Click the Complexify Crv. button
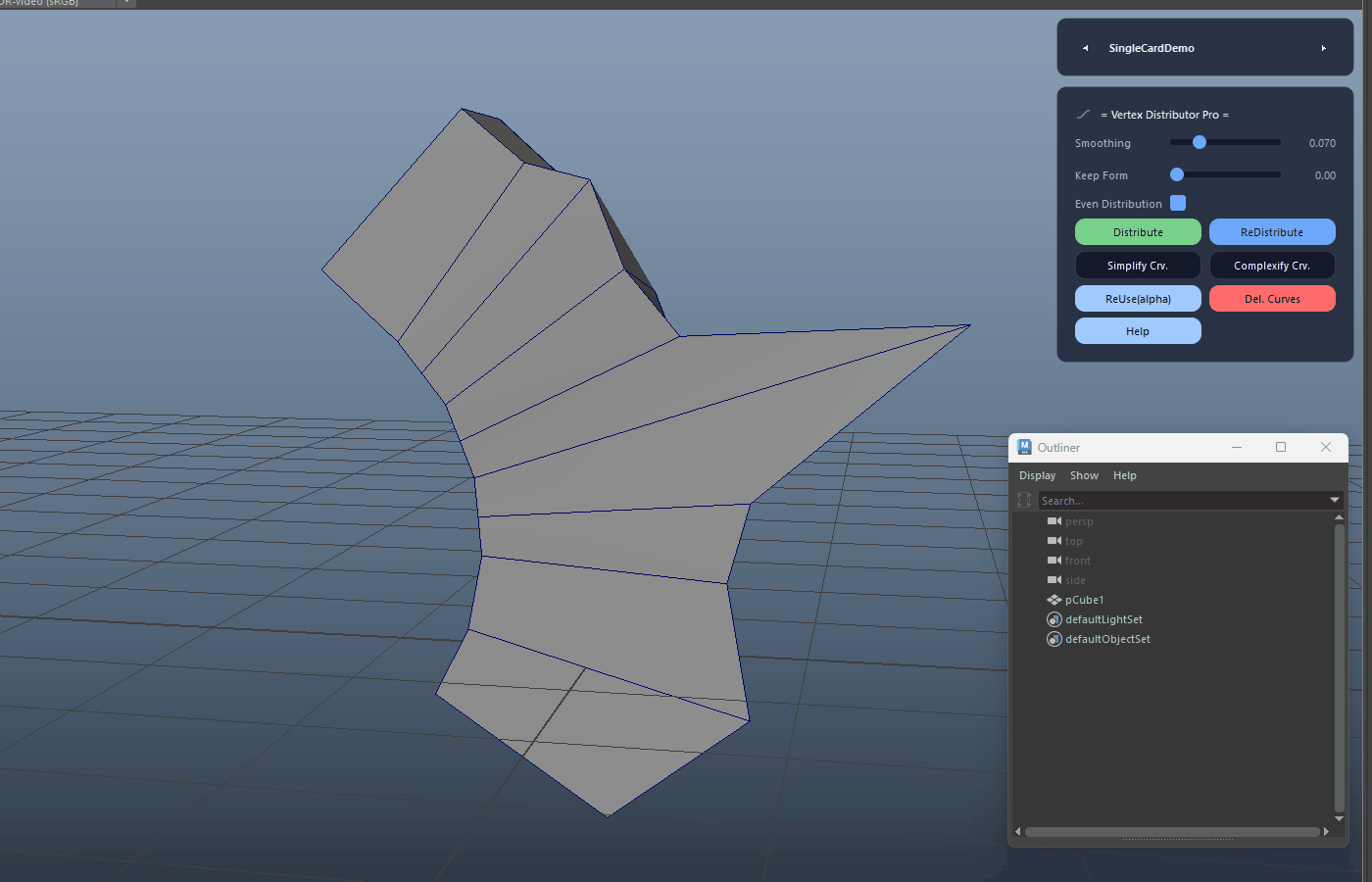 click(x=1272, y=266)
